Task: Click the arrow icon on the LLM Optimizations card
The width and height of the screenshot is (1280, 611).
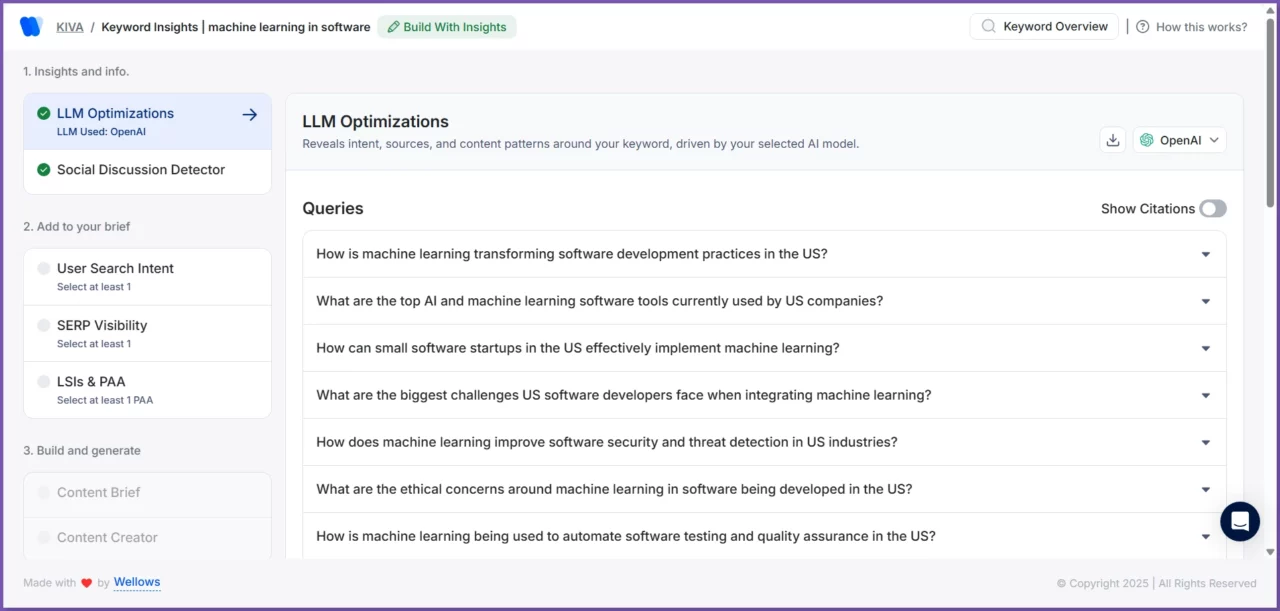Action: pos(249,113)
